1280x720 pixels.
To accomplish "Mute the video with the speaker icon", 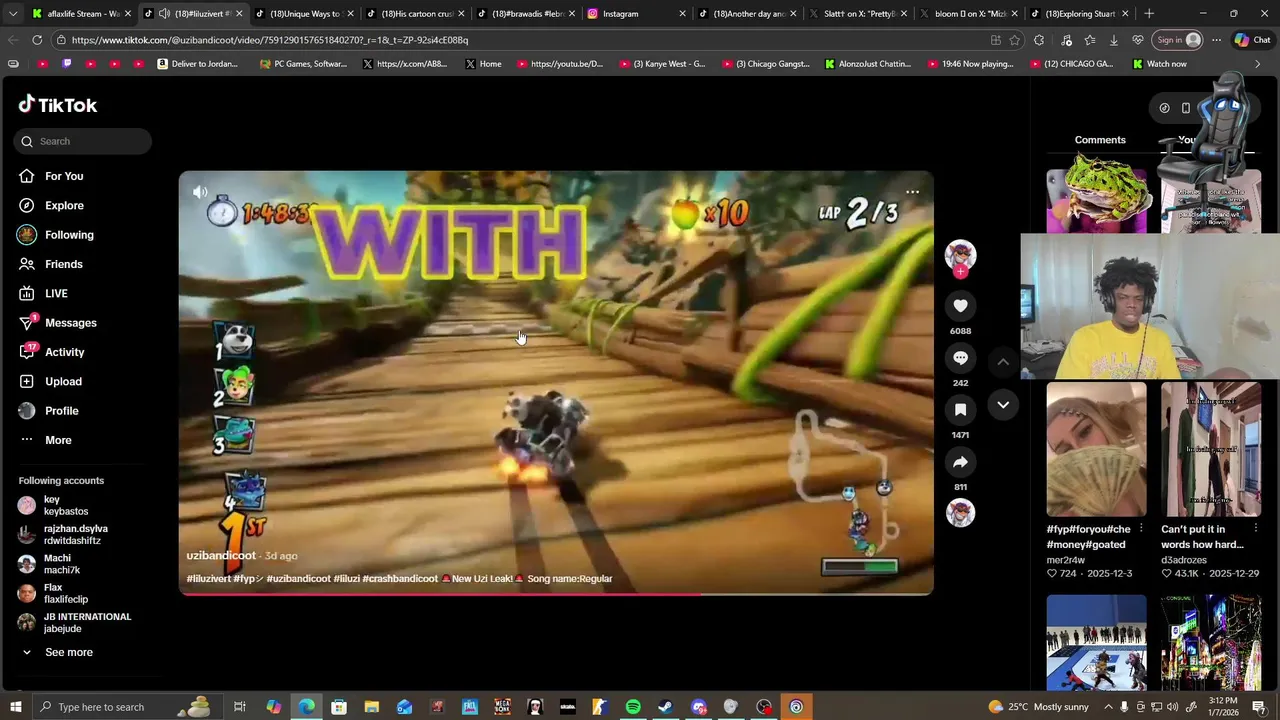I will point(200,192).
